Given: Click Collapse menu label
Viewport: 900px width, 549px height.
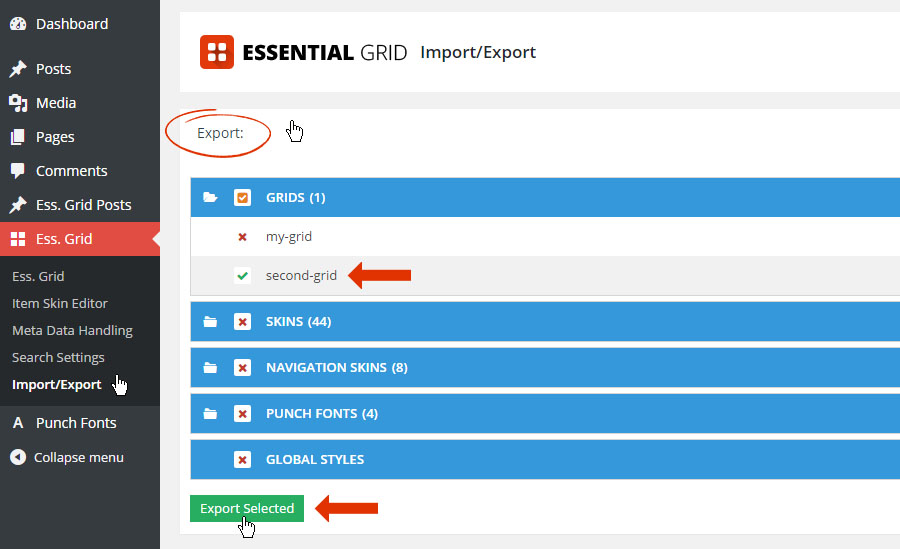Looking at the screenshot, I should tap(79, 458).
